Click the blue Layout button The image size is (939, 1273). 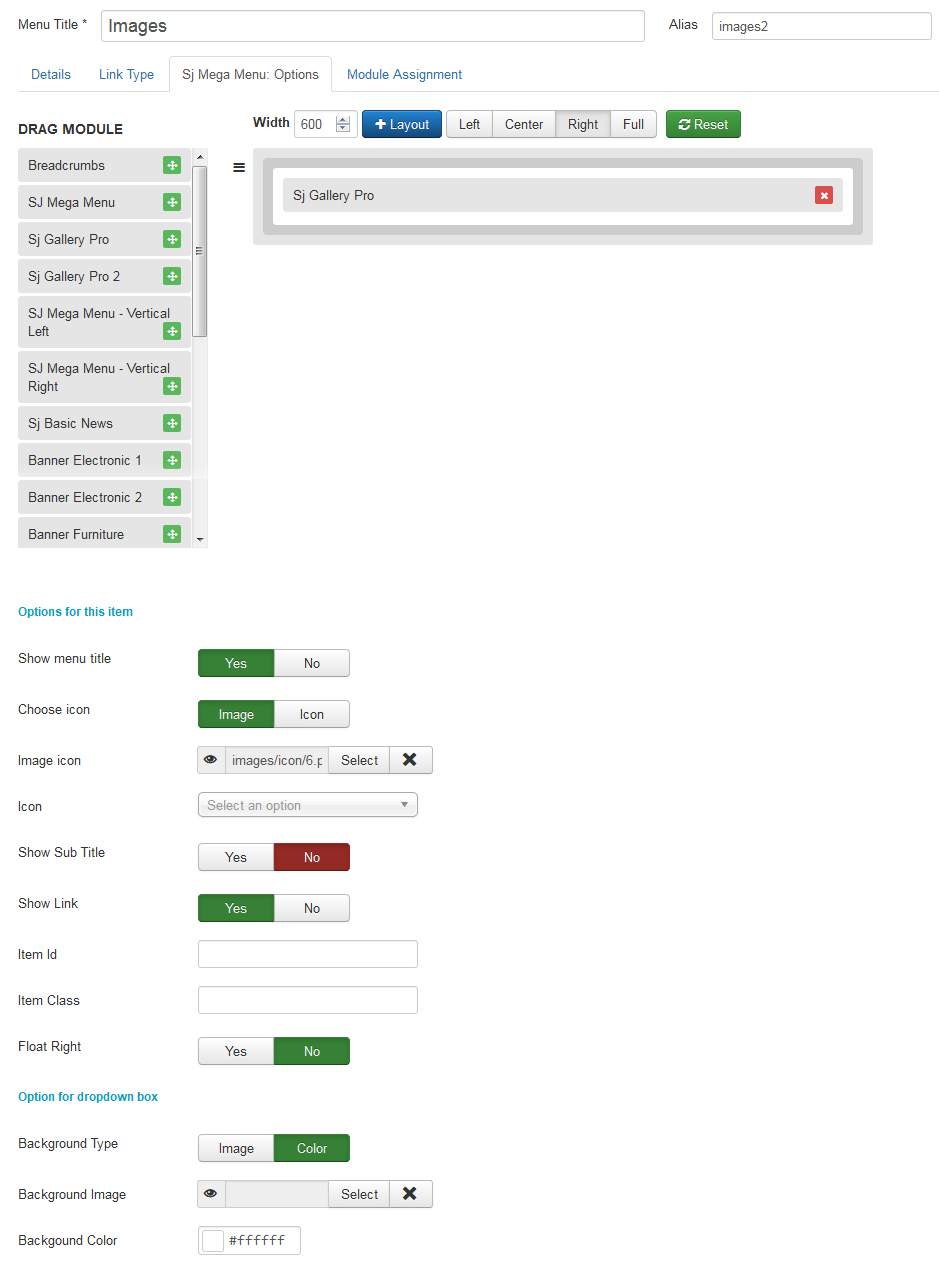tap(401, 124)
